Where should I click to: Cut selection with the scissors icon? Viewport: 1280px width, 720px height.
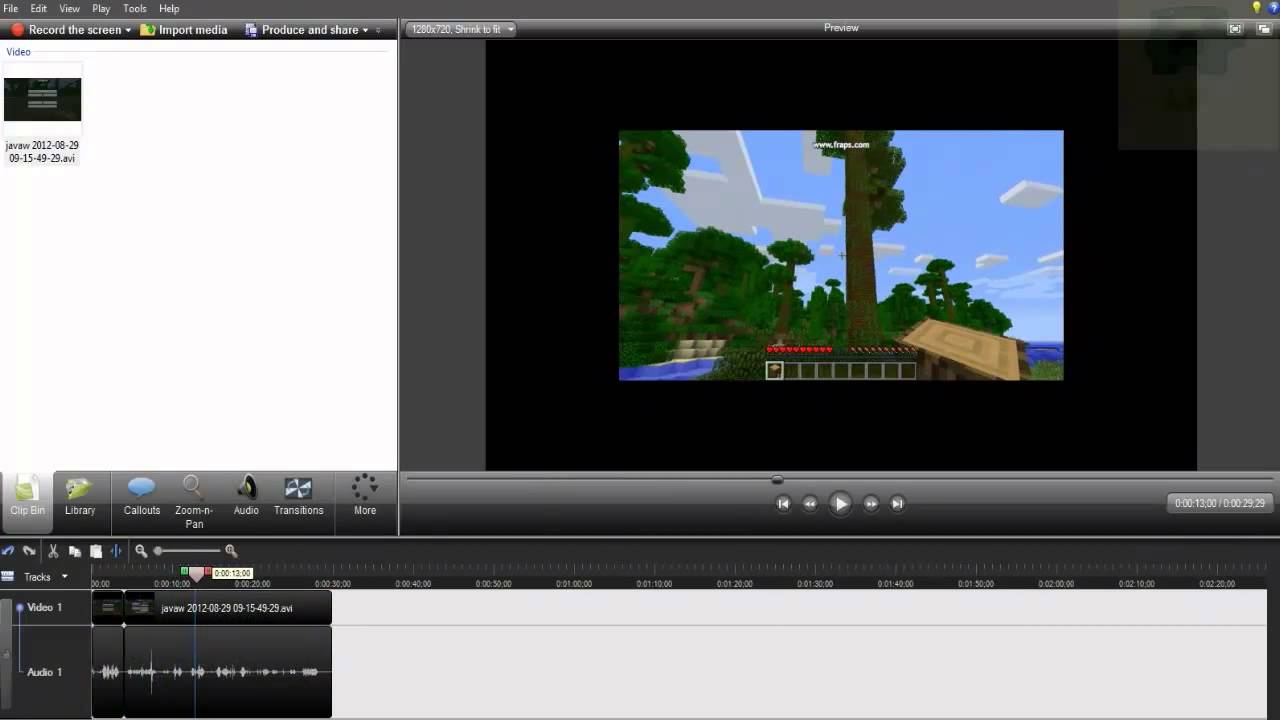pos(53,551)
